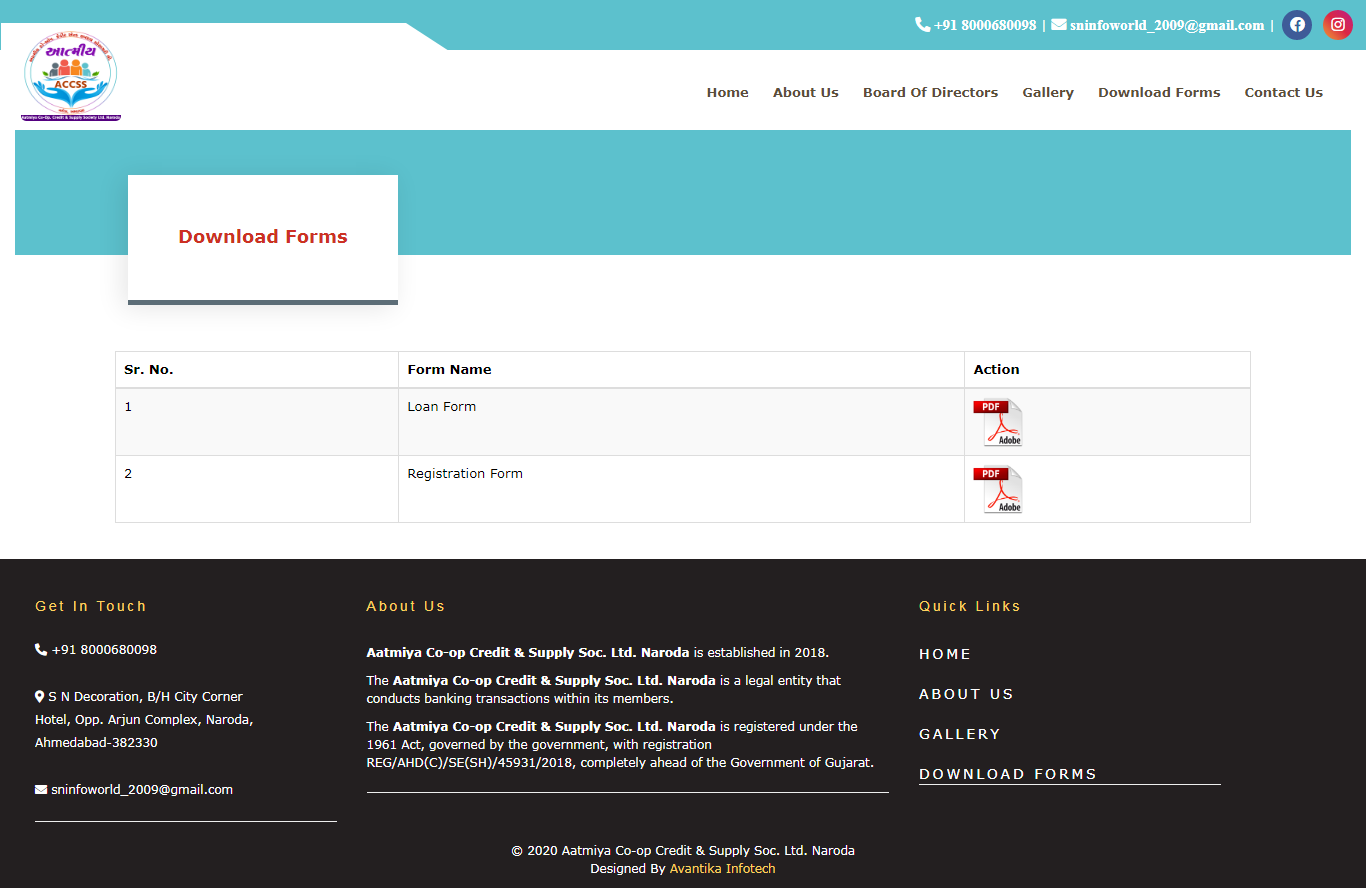Navigate to Contact Us page
The image size is (1366, 888).
tap(1283, 92)
